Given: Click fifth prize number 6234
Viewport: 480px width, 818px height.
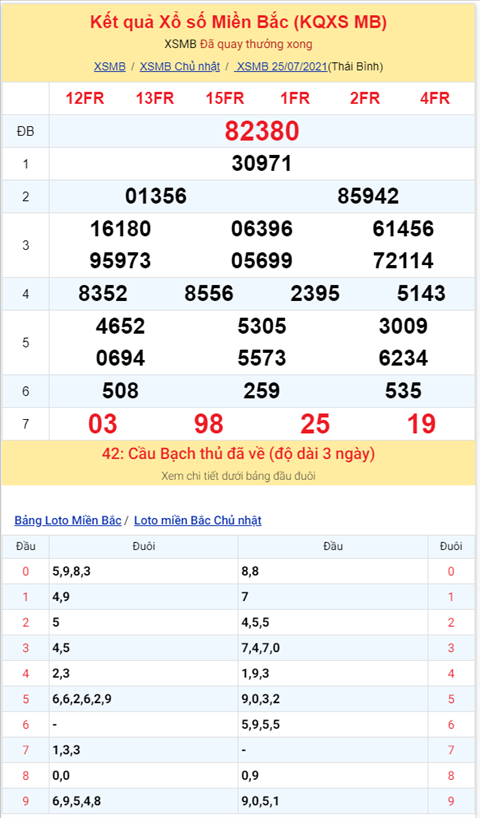Looking at the screenshot, I should [403, 358].
